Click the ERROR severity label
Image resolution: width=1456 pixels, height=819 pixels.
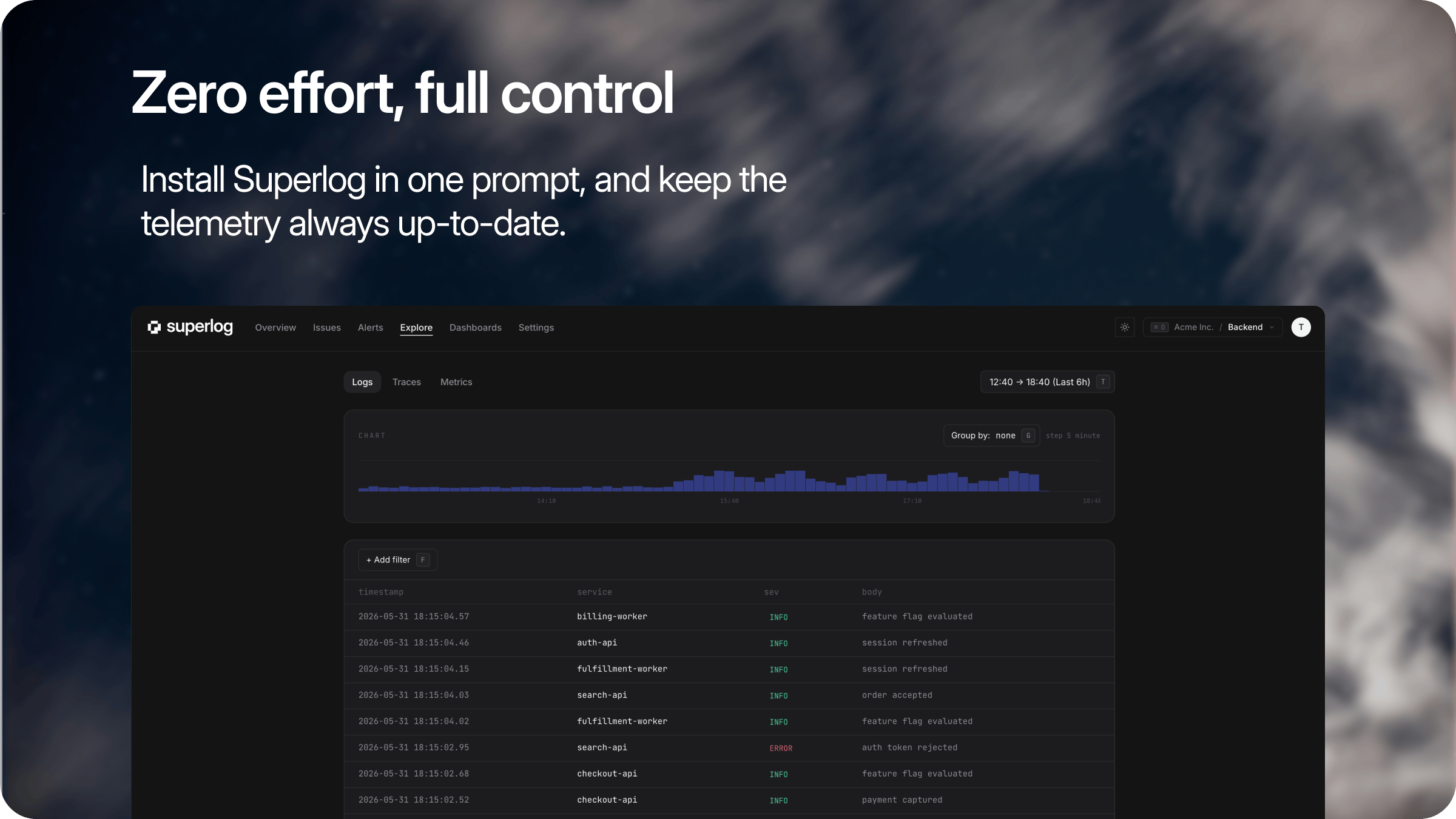pos(781,748)
